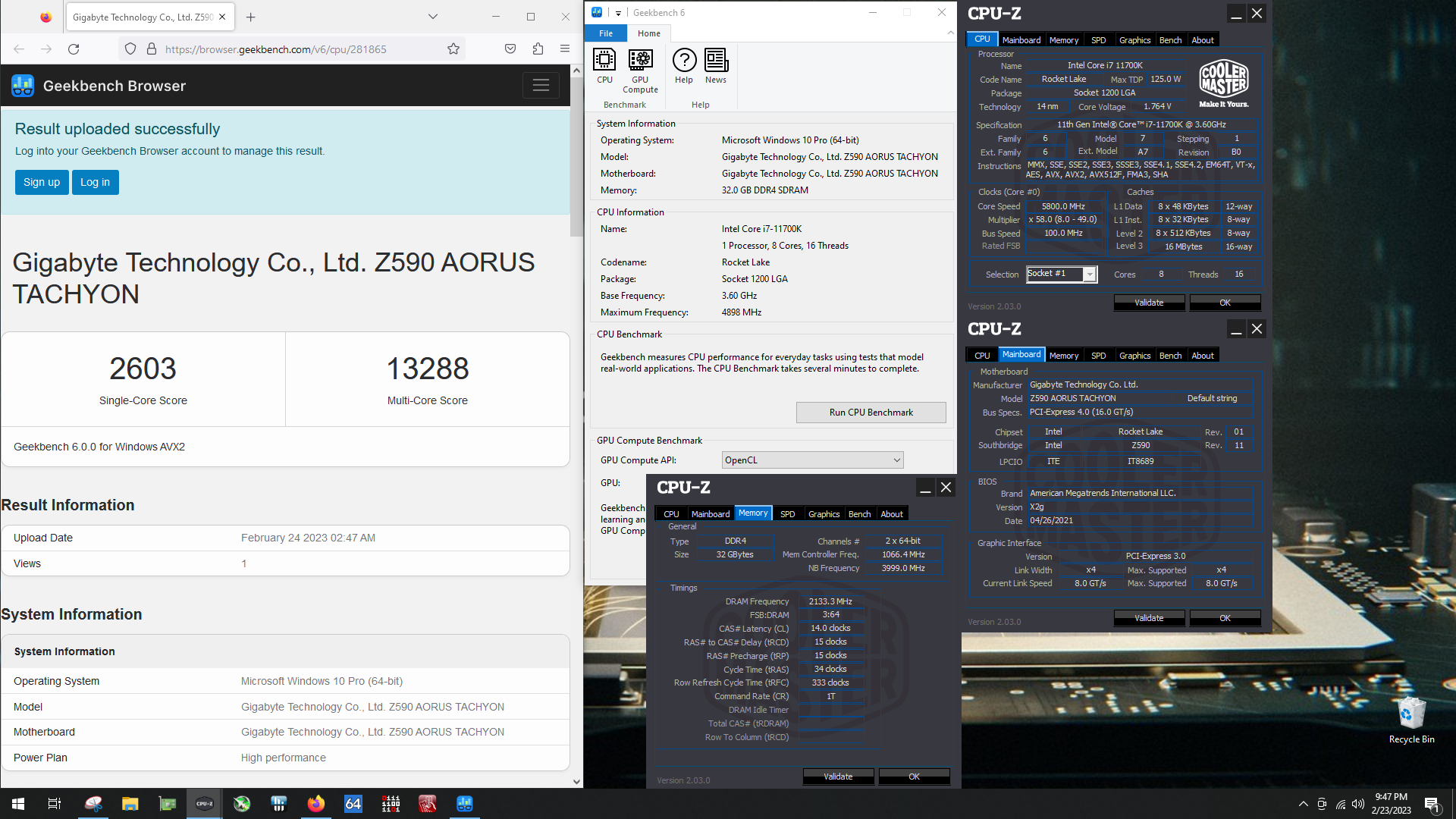Open File Explorer from the taskbar

130,804
